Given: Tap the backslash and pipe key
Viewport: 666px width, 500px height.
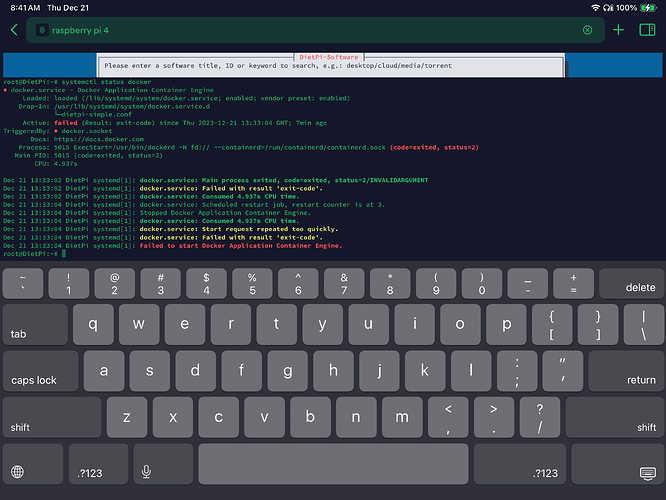Looking at the screenshot, I should (643, 325).
